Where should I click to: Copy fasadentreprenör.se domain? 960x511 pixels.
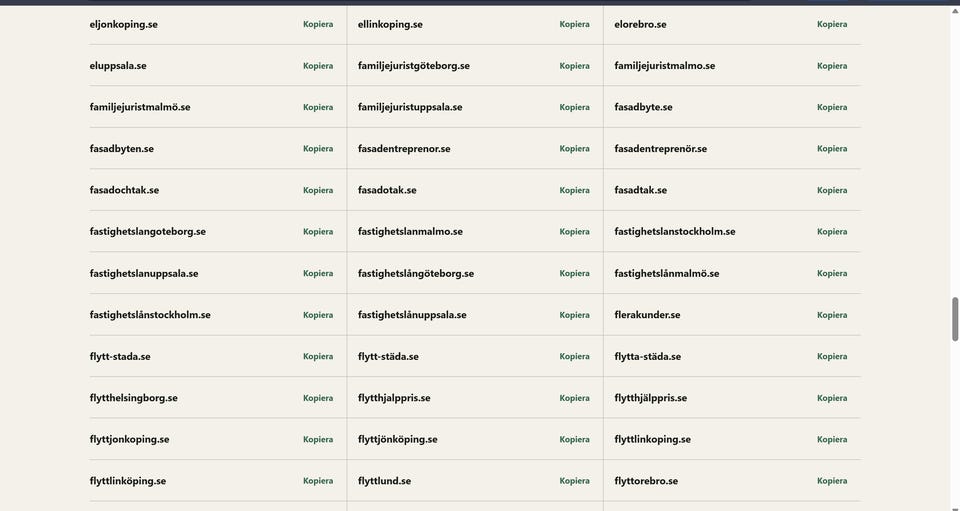(x=832, y=149)
